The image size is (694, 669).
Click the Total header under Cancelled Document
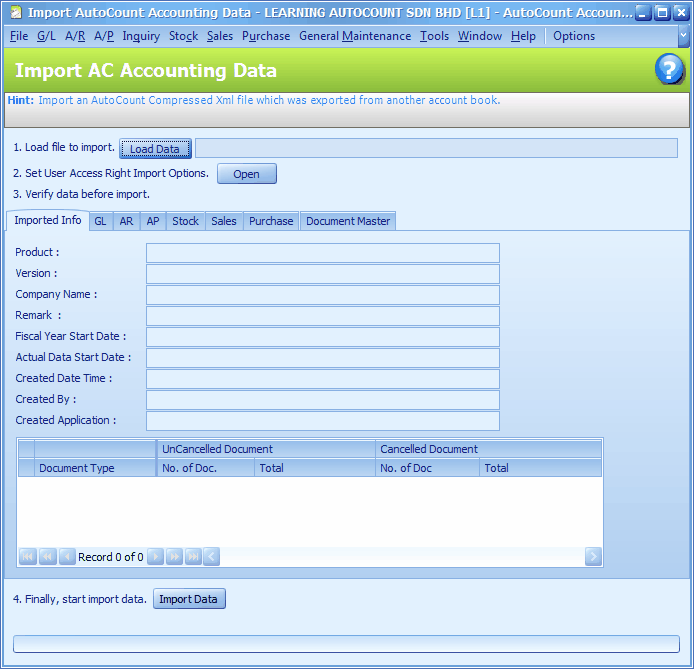click(540, 468)
